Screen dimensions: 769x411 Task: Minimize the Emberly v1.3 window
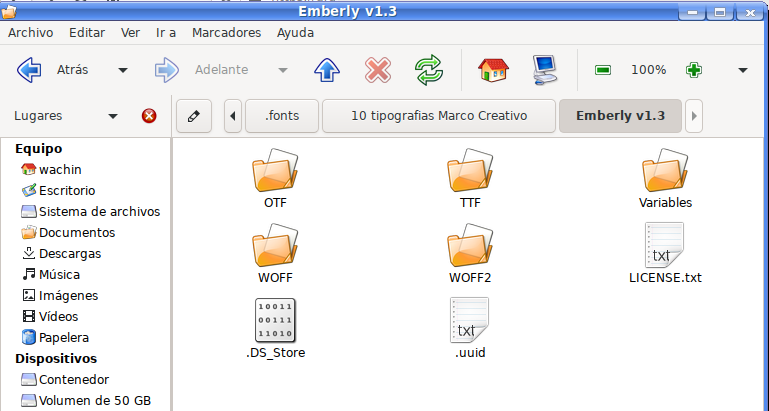692,12
